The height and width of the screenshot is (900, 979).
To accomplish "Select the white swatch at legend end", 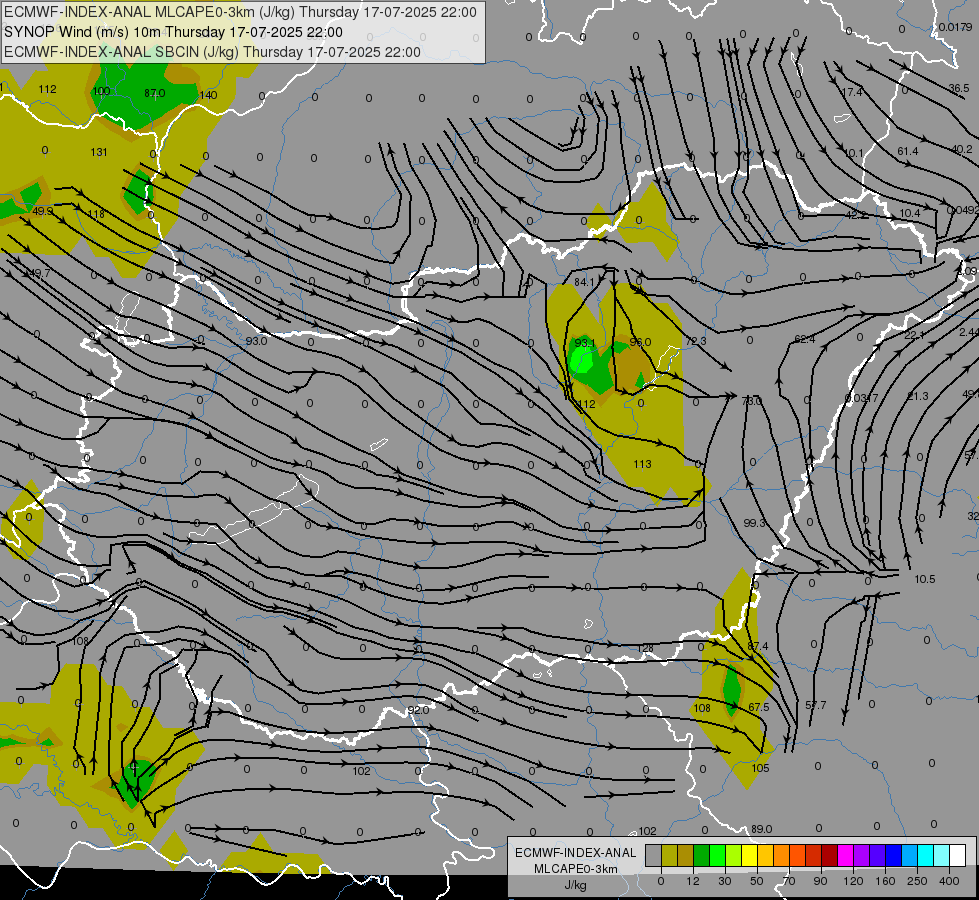I will click(958, 856).
